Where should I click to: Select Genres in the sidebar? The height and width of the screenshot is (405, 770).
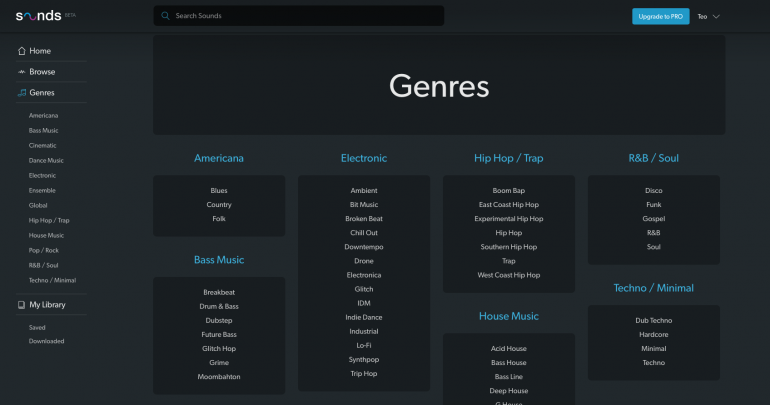coord(42,93)
